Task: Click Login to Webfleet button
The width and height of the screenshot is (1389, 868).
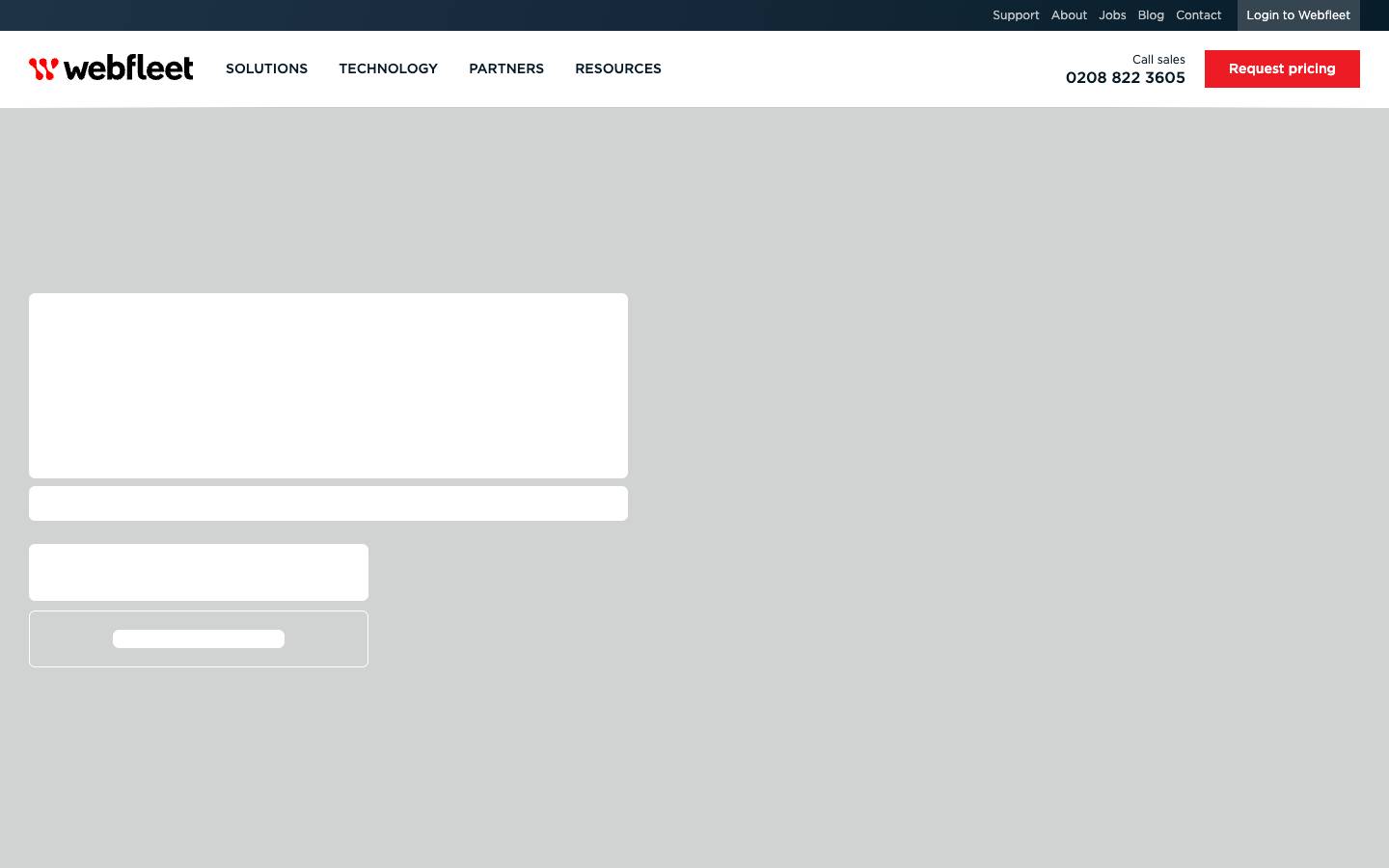Action: (x=1298, y=15)
